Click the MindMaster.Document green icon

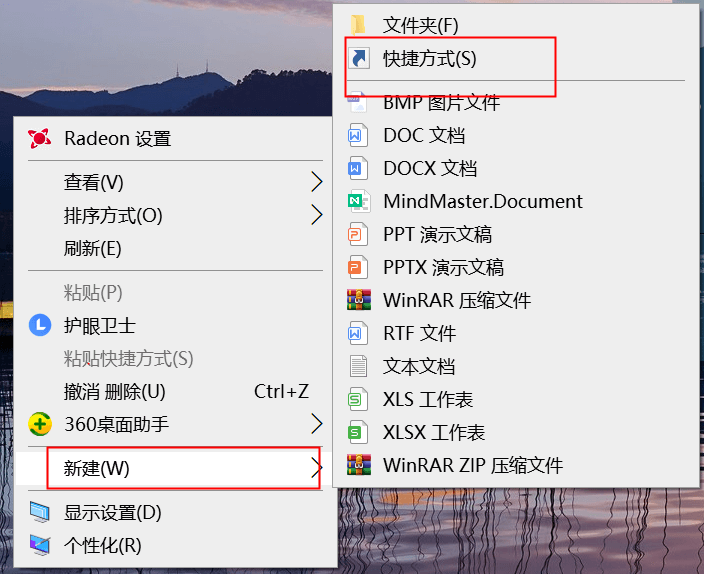point(359,201)
